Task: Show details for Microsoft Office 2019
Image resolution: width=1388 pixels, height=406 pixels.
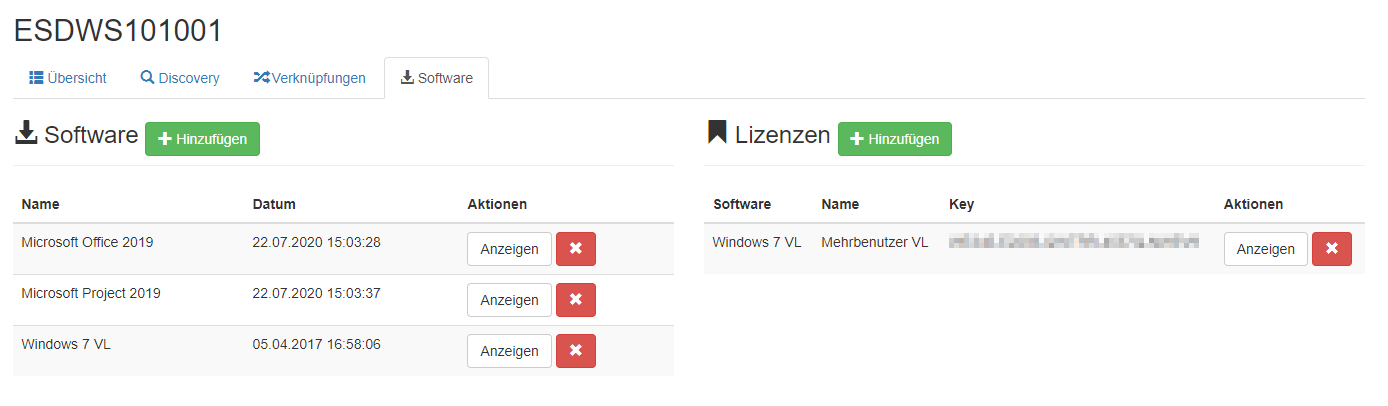Action: click(509, 249)
